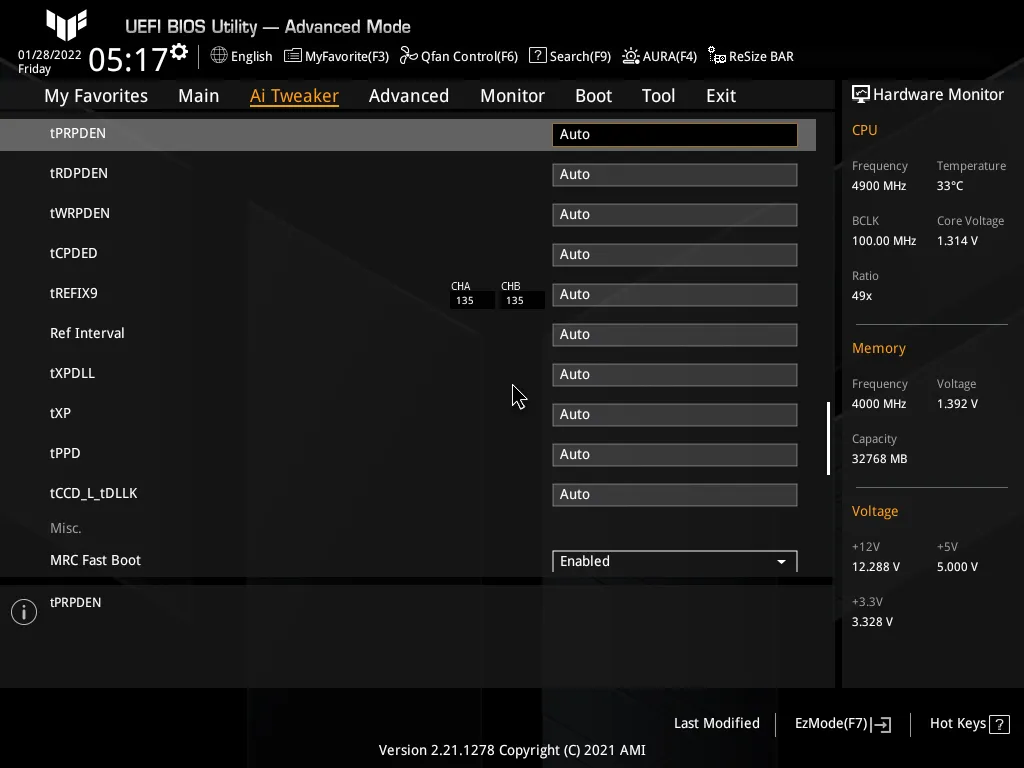The height and width of the screenshot is (768, 1024).
Task: Go to the Advanced tab
Action: pyautogui.click(x=409, y=96)
